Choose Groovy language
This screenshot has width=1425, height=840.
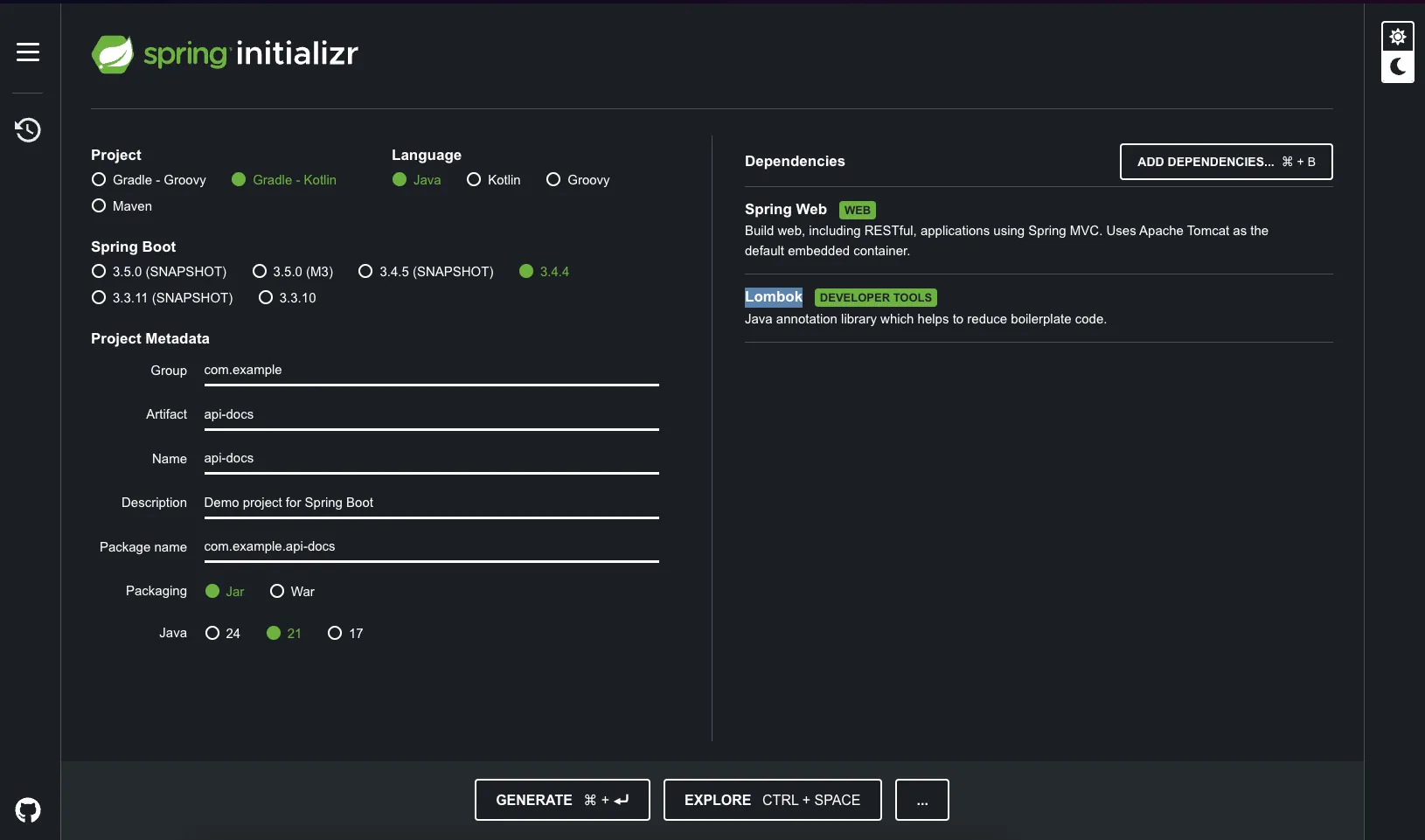pos(578,180)
